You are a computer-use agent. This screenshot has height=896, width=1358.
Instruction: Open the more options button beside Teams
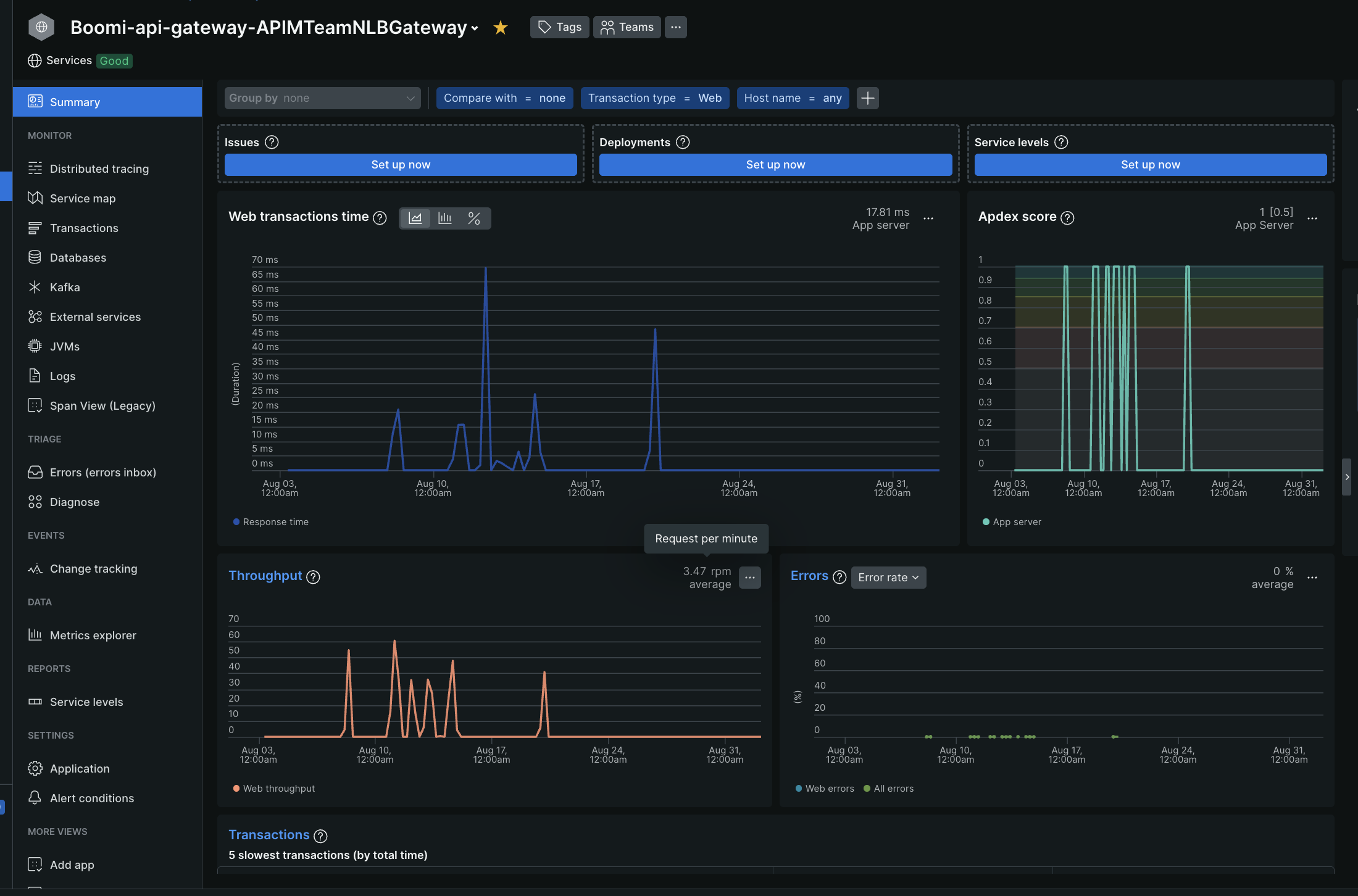tap(675, 27)
